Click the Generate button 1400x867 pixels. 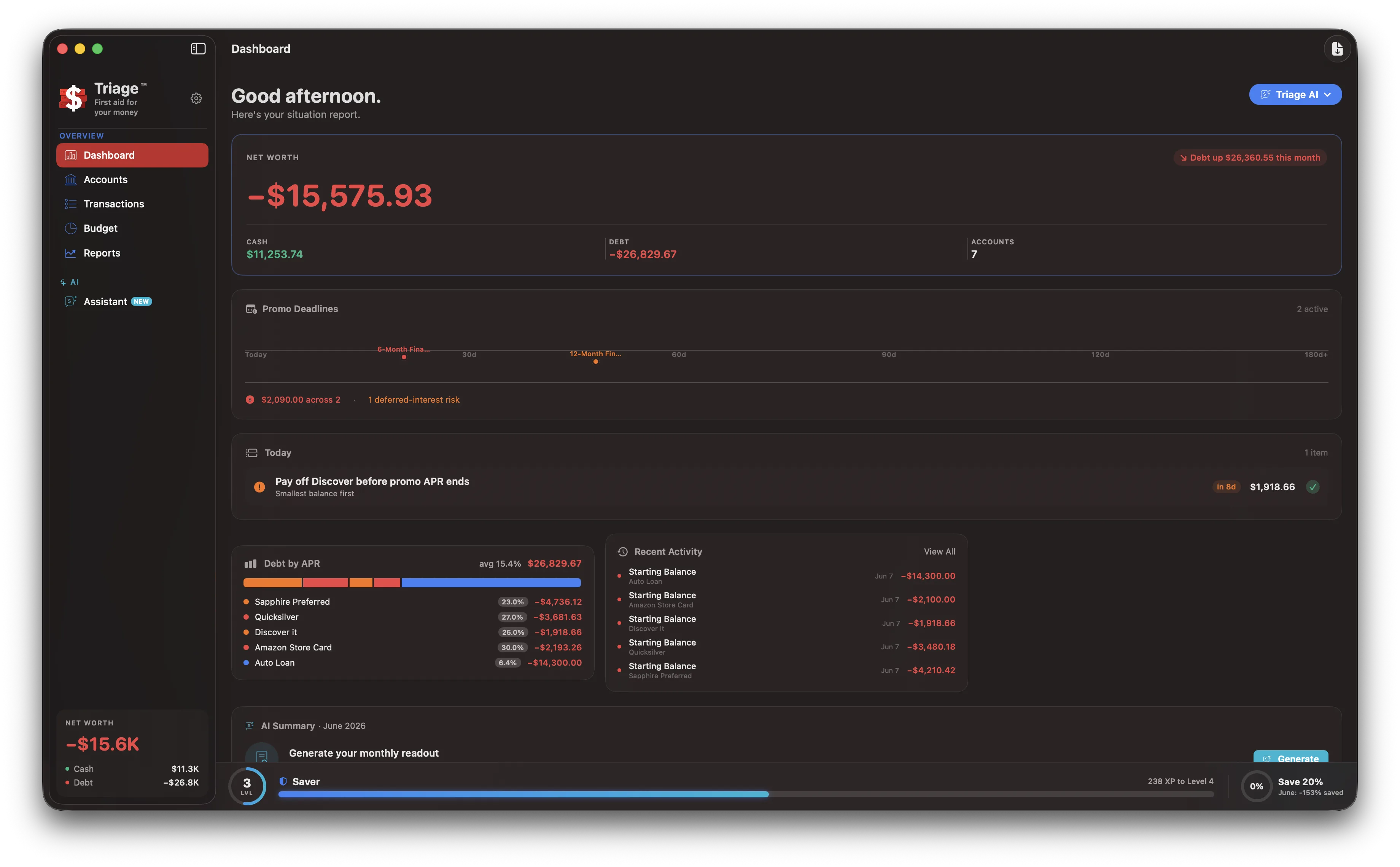(1290, 756)
